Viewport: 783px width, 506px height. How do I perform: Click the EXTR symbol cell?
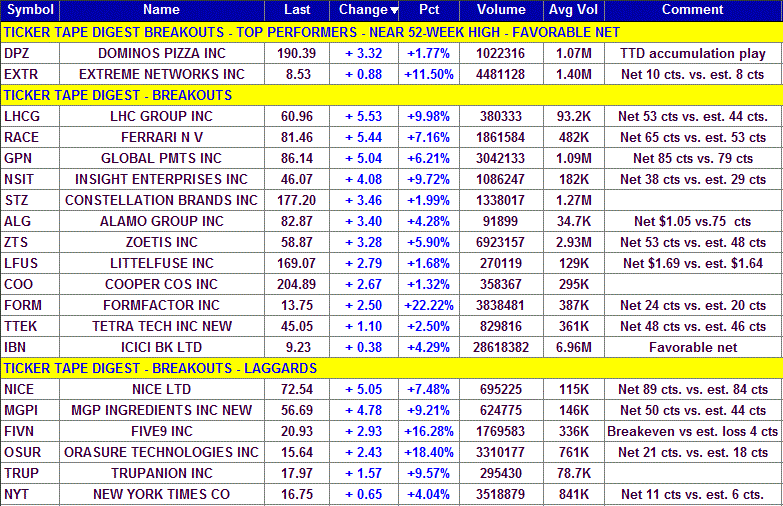(30, 74)
